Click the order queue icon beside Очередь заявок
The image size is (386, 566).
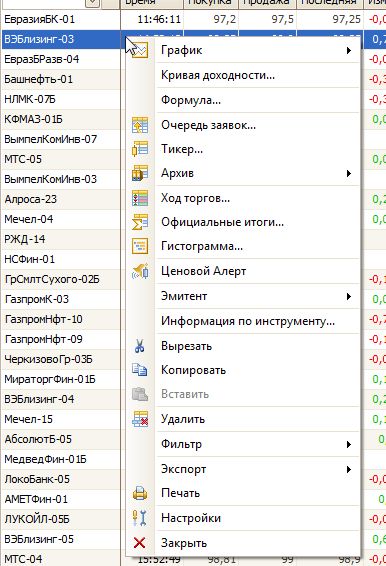[x=140, y=125]
